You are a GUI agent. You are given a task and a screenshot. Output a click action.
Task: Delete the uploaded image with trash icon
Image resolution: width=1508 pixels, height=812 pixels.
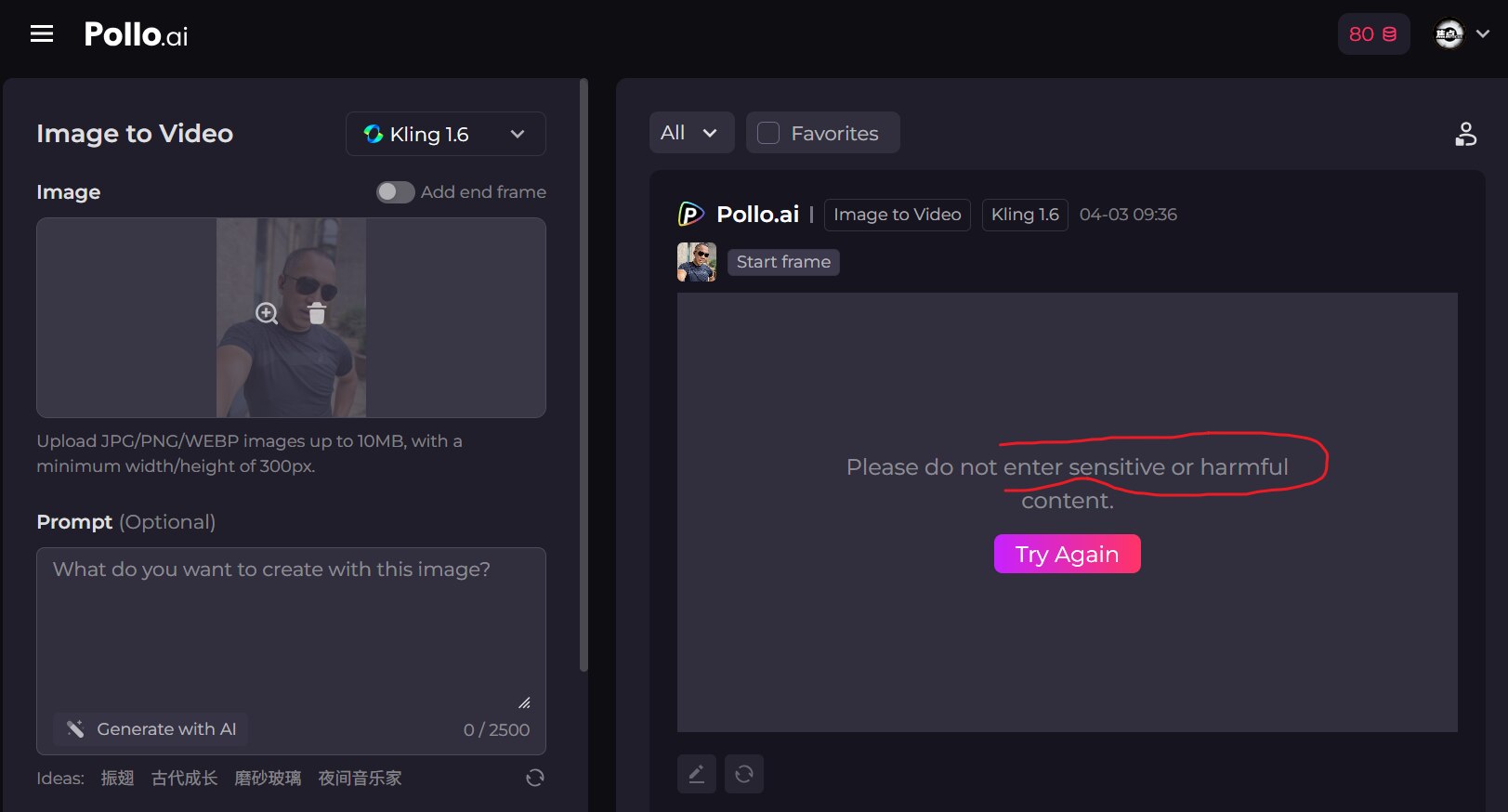tap(317, 313)
